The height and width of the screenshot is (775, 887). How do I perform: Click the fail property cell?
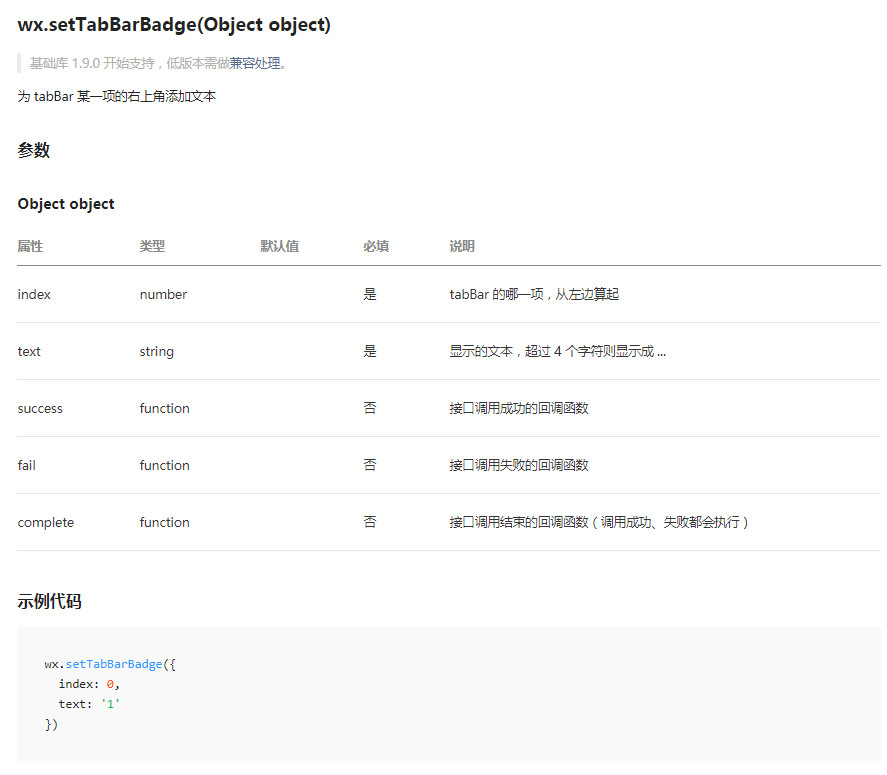(x=27, y=465)
